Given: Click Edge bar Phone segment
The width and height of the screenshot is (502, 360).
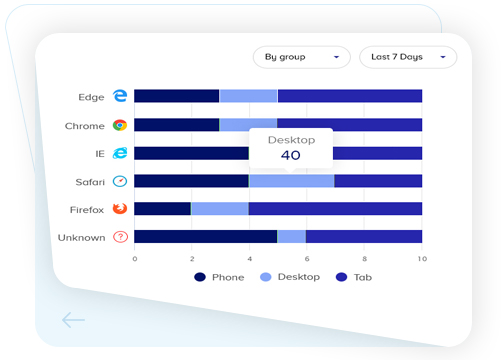Looking at the screenshot, I should (177, 96).
